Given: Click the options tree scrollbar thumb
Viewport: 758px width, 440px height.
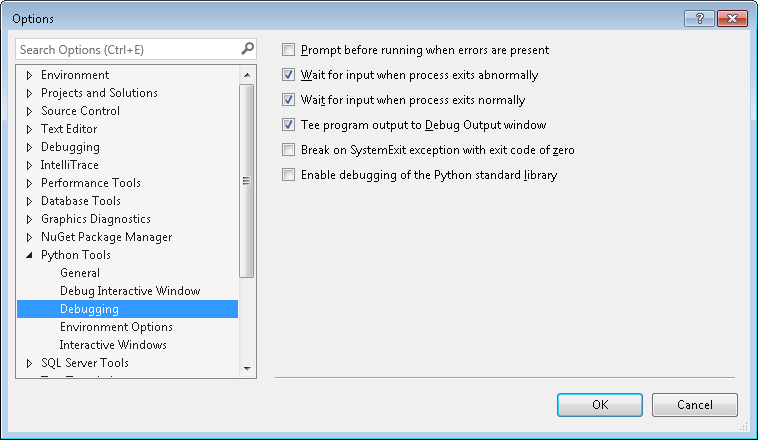Looking at the screenshot, I should [247, 180].
